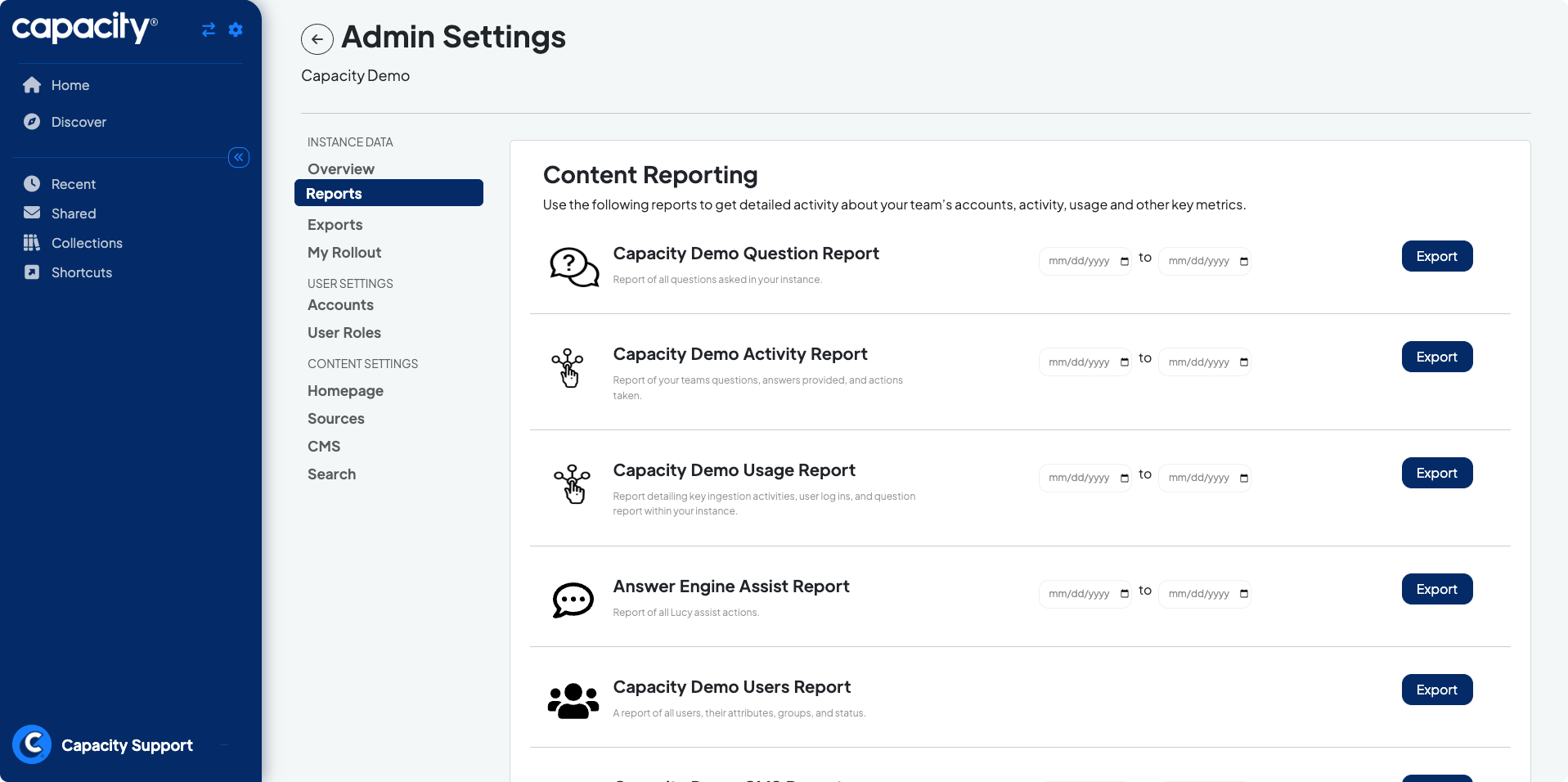Open Home from the sidebar
This screenshot has width=1568, height=782.
(x=70, y=85)
